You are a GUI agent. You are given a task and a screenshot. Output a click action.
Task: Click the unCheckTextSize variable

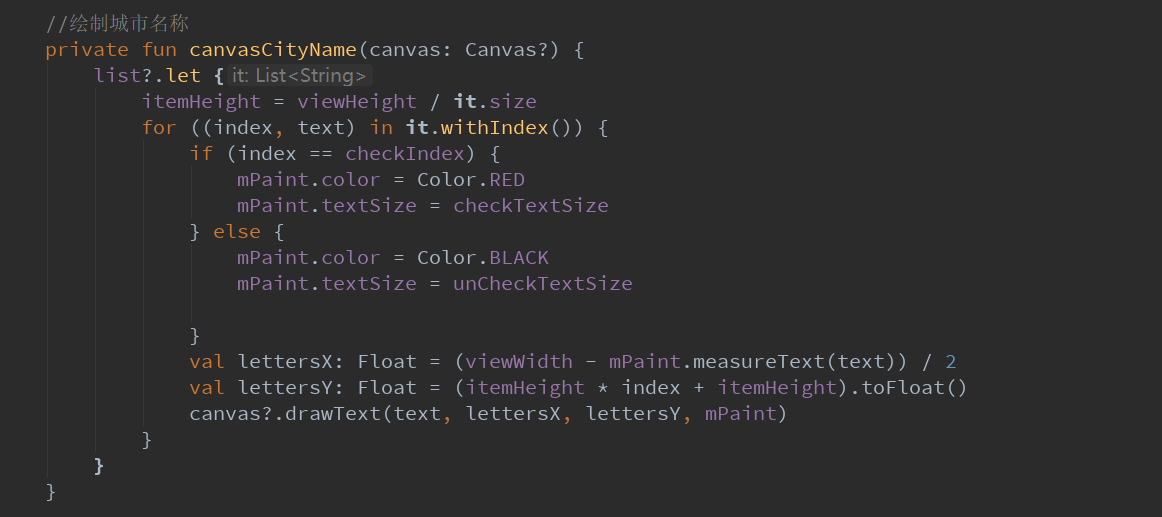click(x=542, y=283)
